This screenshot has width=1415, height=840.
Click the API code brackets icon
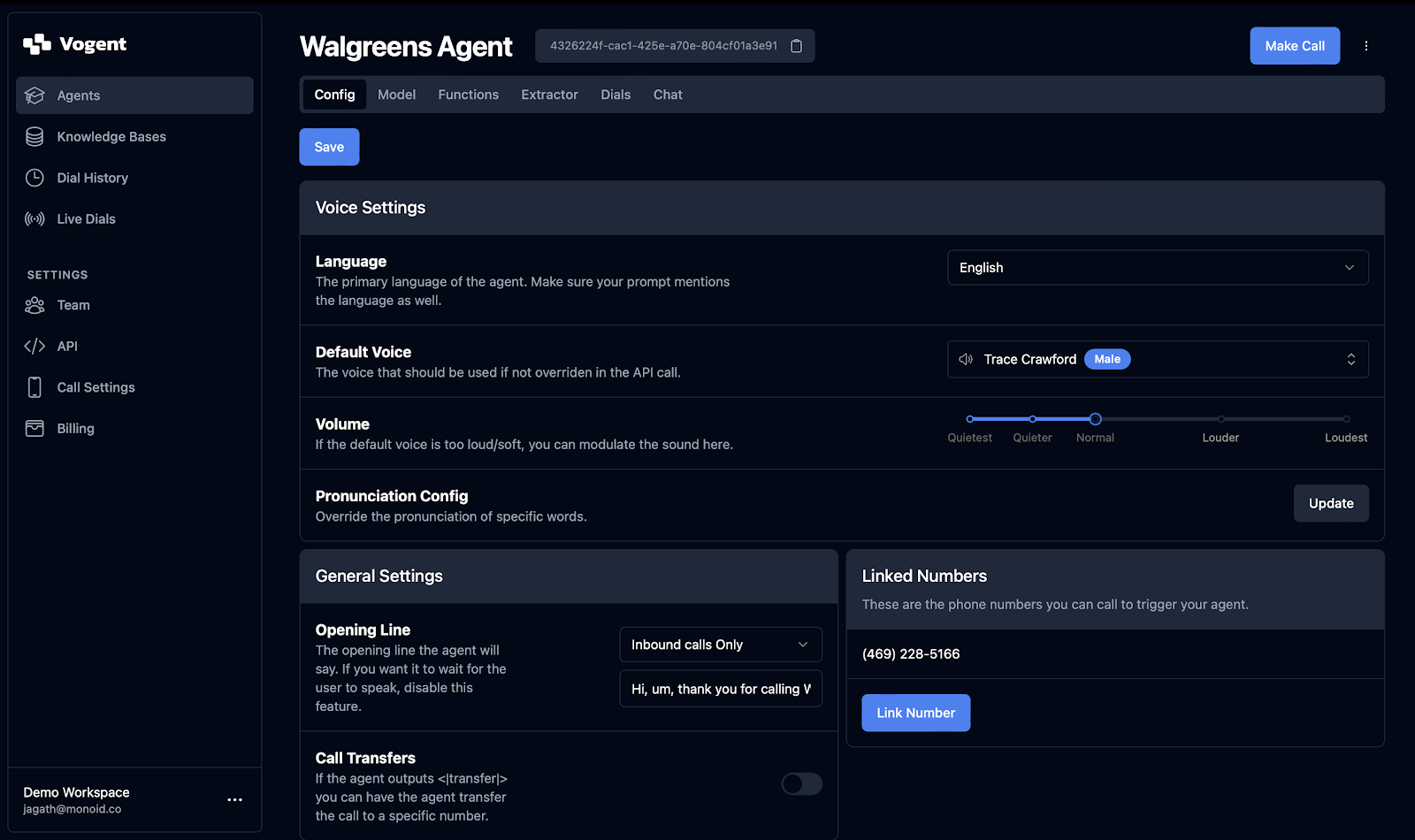[34, 347]
